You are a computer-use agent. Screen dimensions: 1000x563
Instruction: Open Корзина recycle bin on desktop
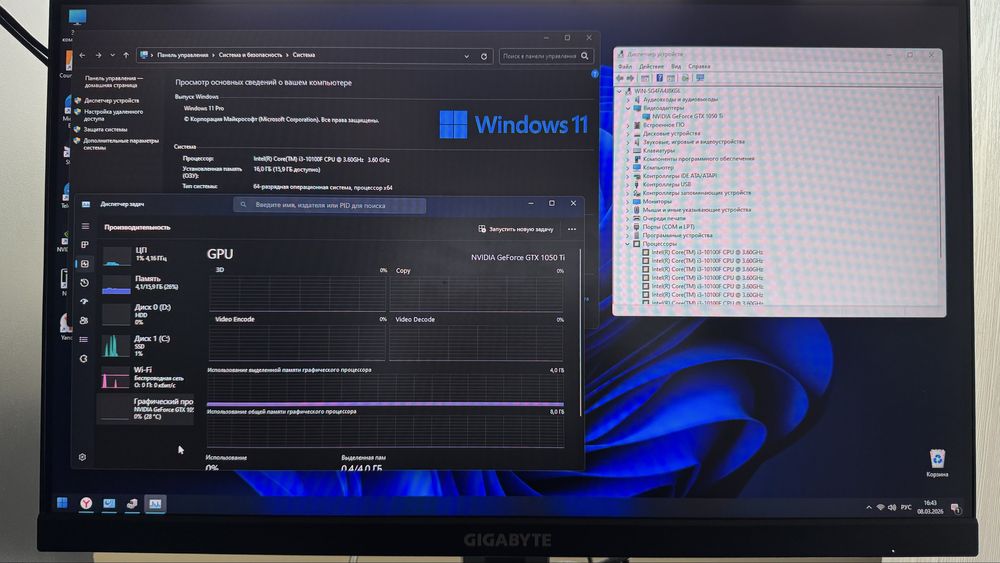click(x=937, y=463)
